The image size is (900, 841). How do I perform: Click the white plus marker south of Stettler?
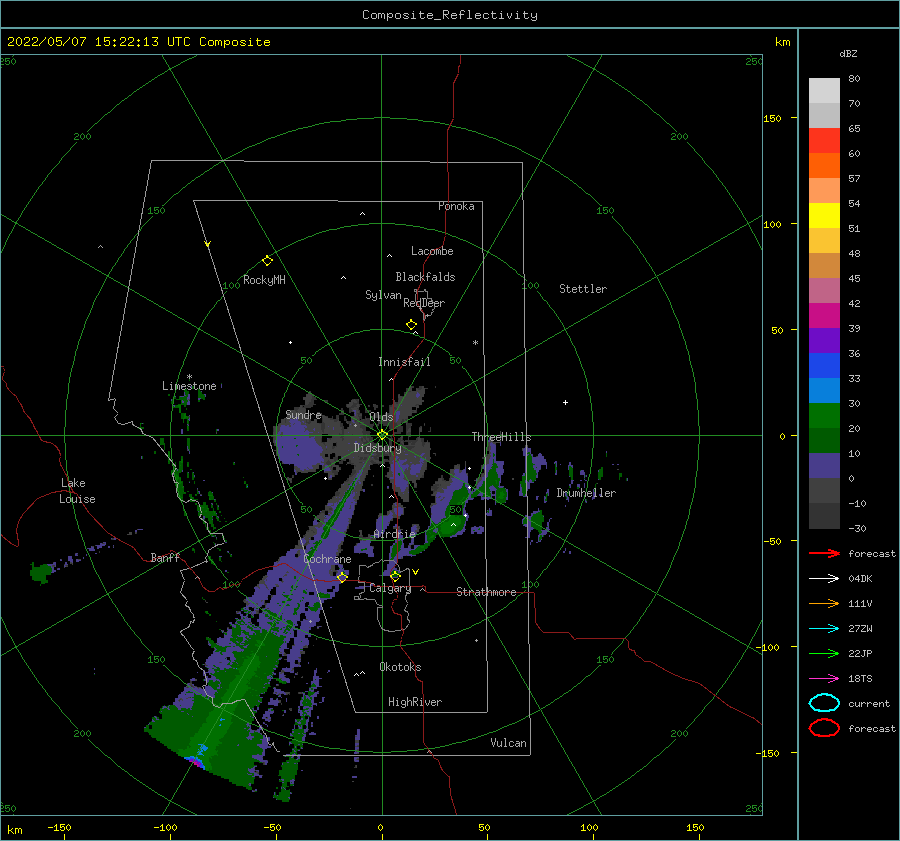click(x=565, y=402)
